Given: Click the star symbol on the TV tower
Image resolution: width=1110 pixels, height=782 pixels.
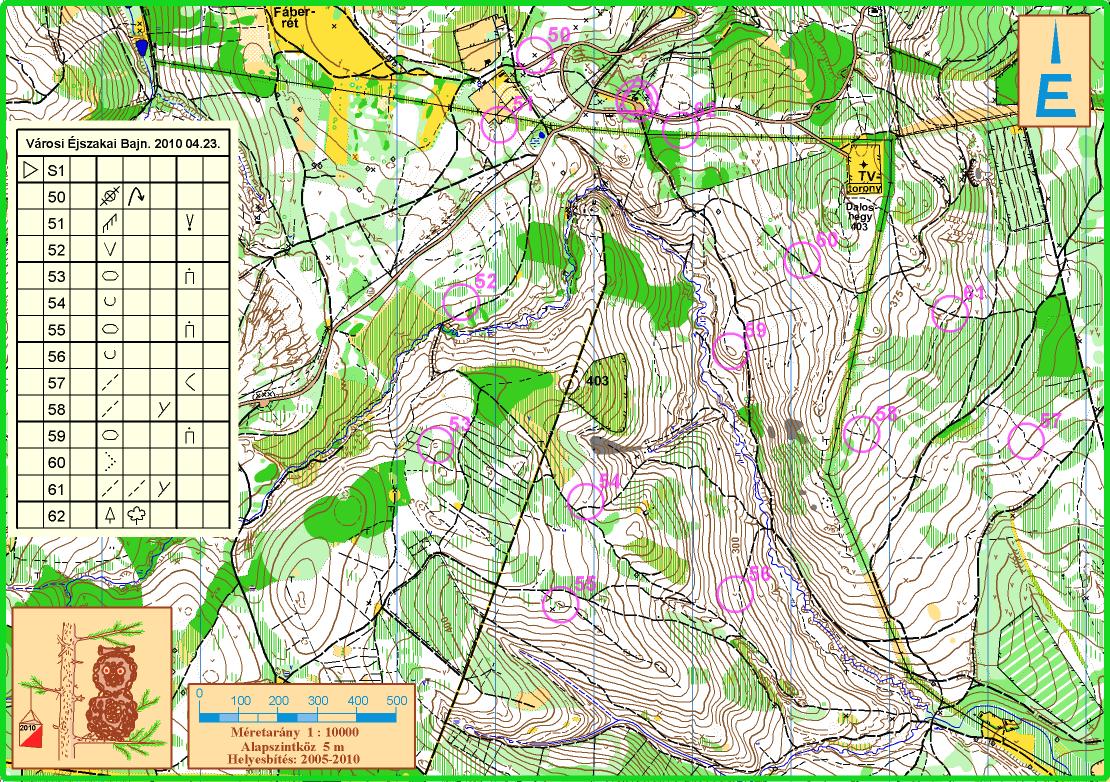Looking at the screenshot, I should point(862,164).
